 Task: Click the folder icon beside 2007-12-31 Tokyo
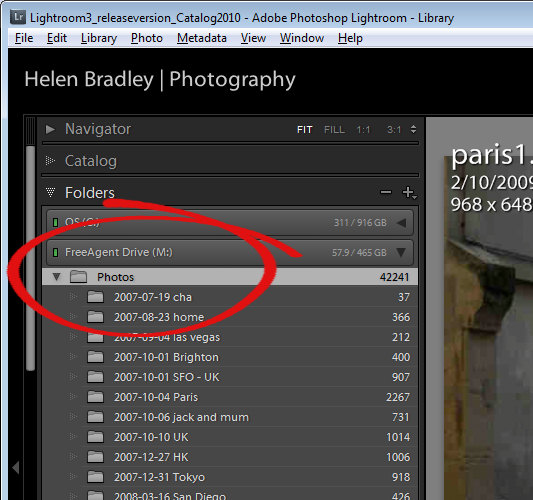click(x=95, y=477)
